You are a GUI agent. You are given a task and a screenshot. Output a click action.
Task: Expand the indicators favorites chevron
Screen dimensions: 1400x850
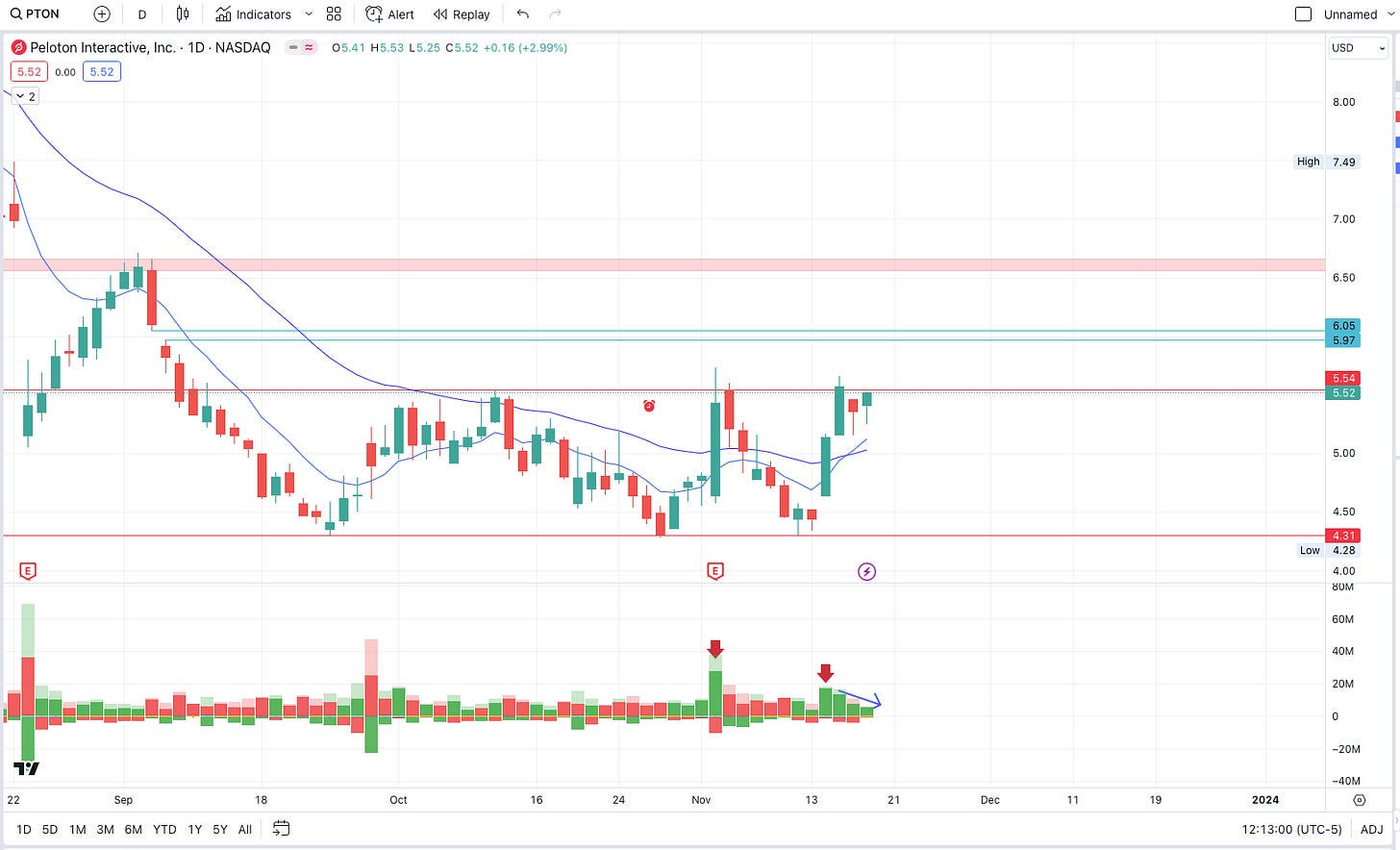click(309, 13)
